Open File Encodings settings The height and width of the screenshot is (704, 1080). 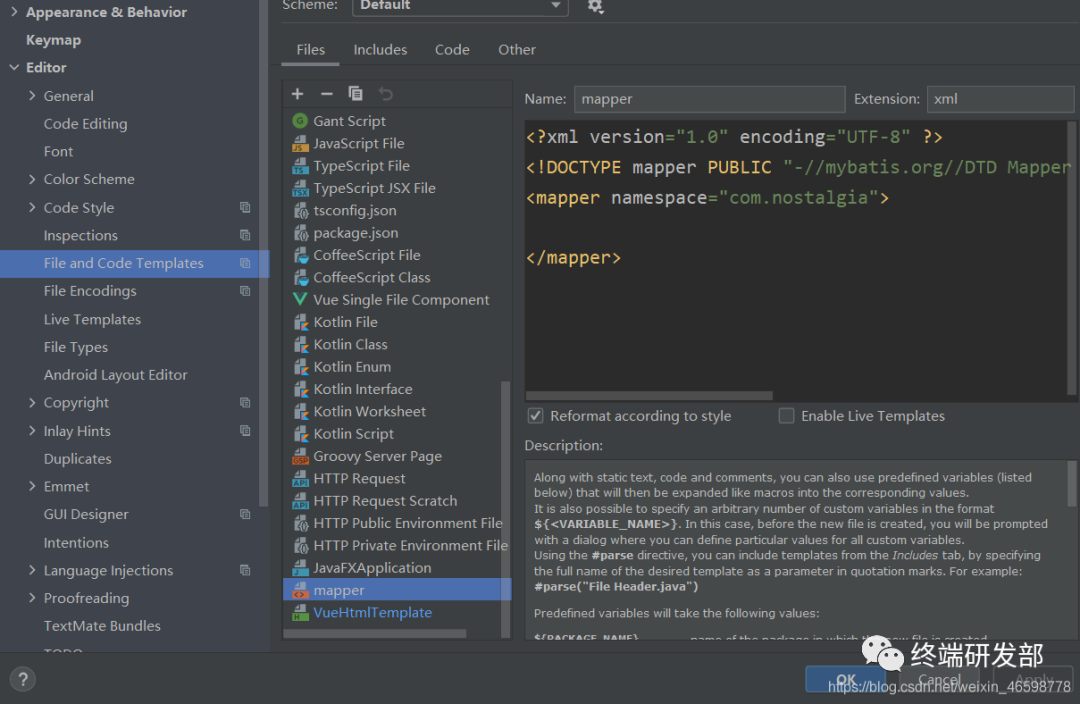(90, 291)
